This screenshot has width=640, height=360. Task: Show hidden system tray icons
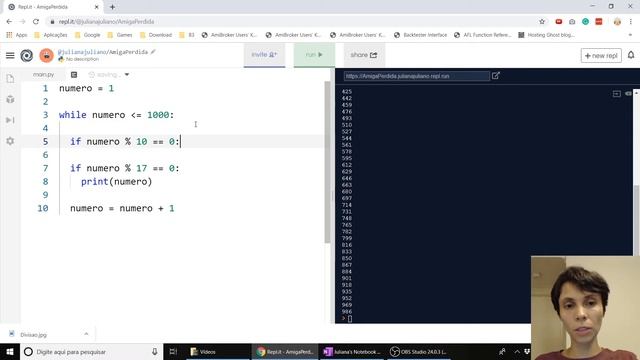tap(517, 351)
